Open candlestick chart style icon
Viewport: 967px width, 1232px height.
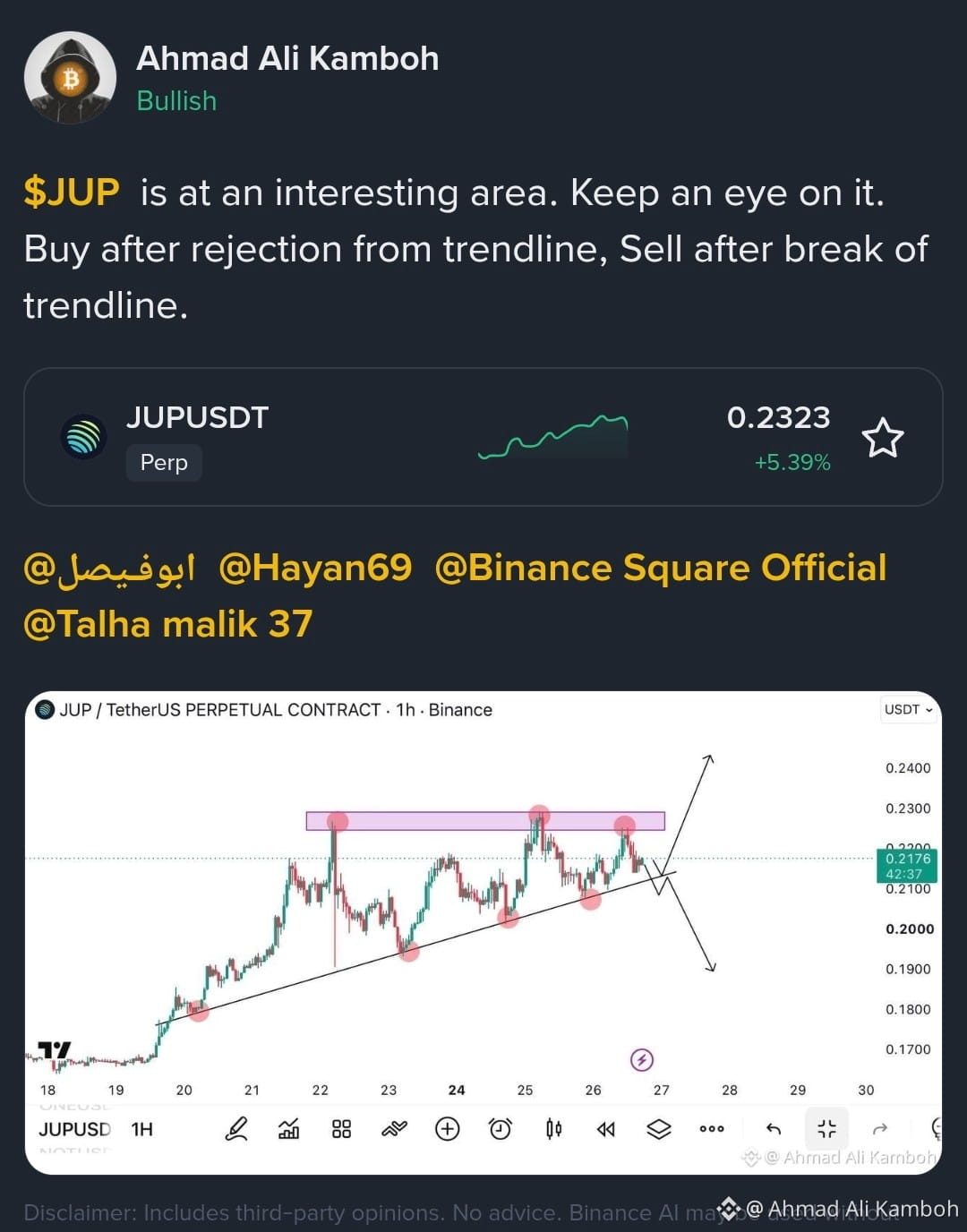(553, 1129)
